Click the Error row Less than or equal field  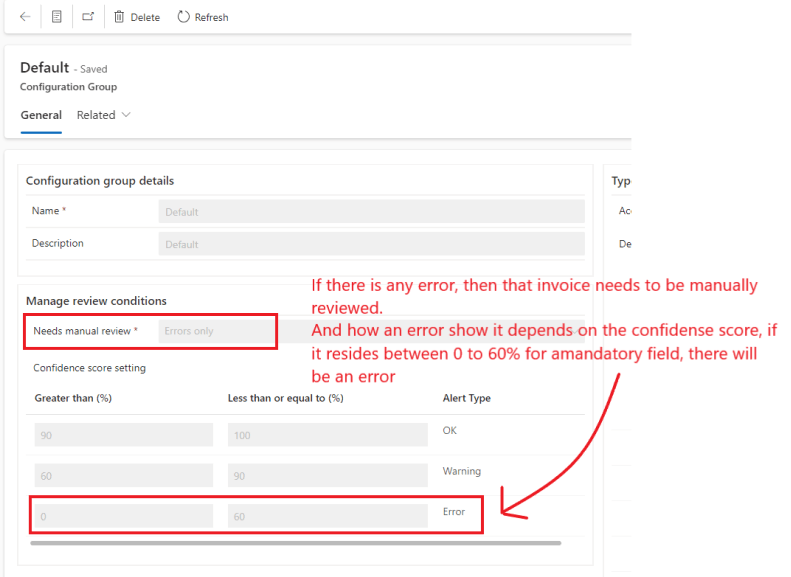[328, 516]
